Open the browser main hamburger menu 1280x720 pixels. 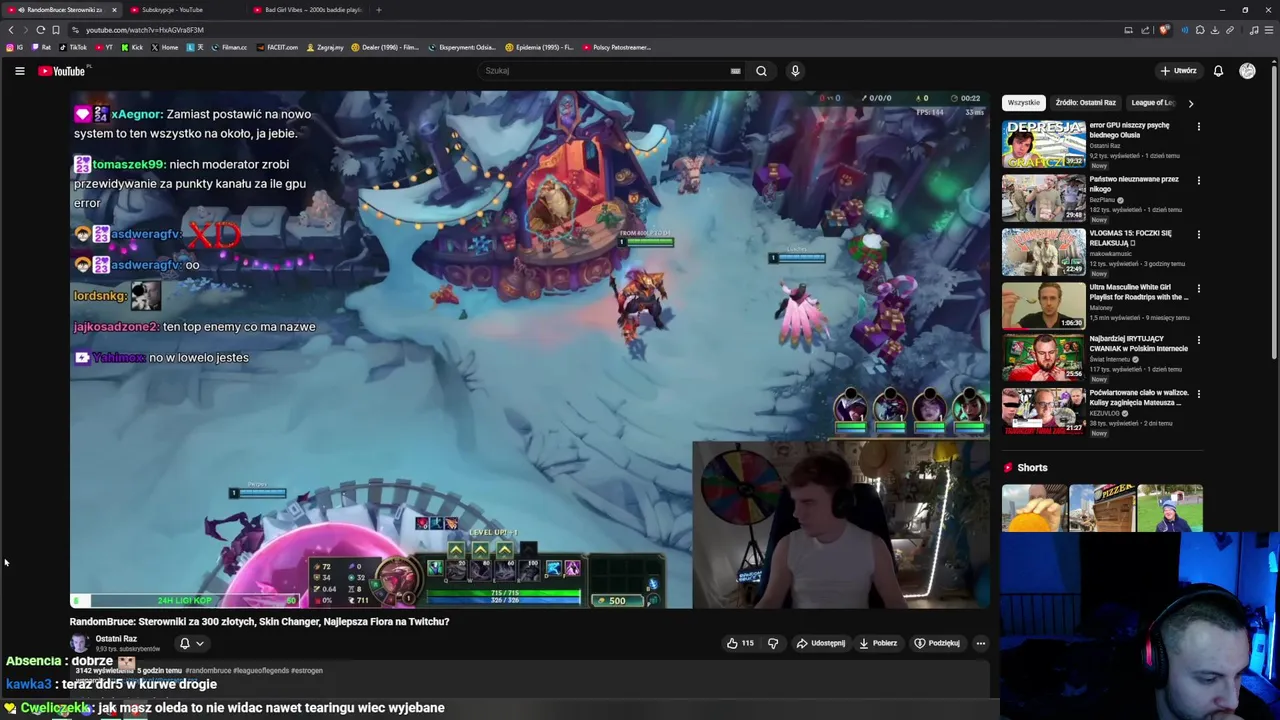tap(1269, 30)
